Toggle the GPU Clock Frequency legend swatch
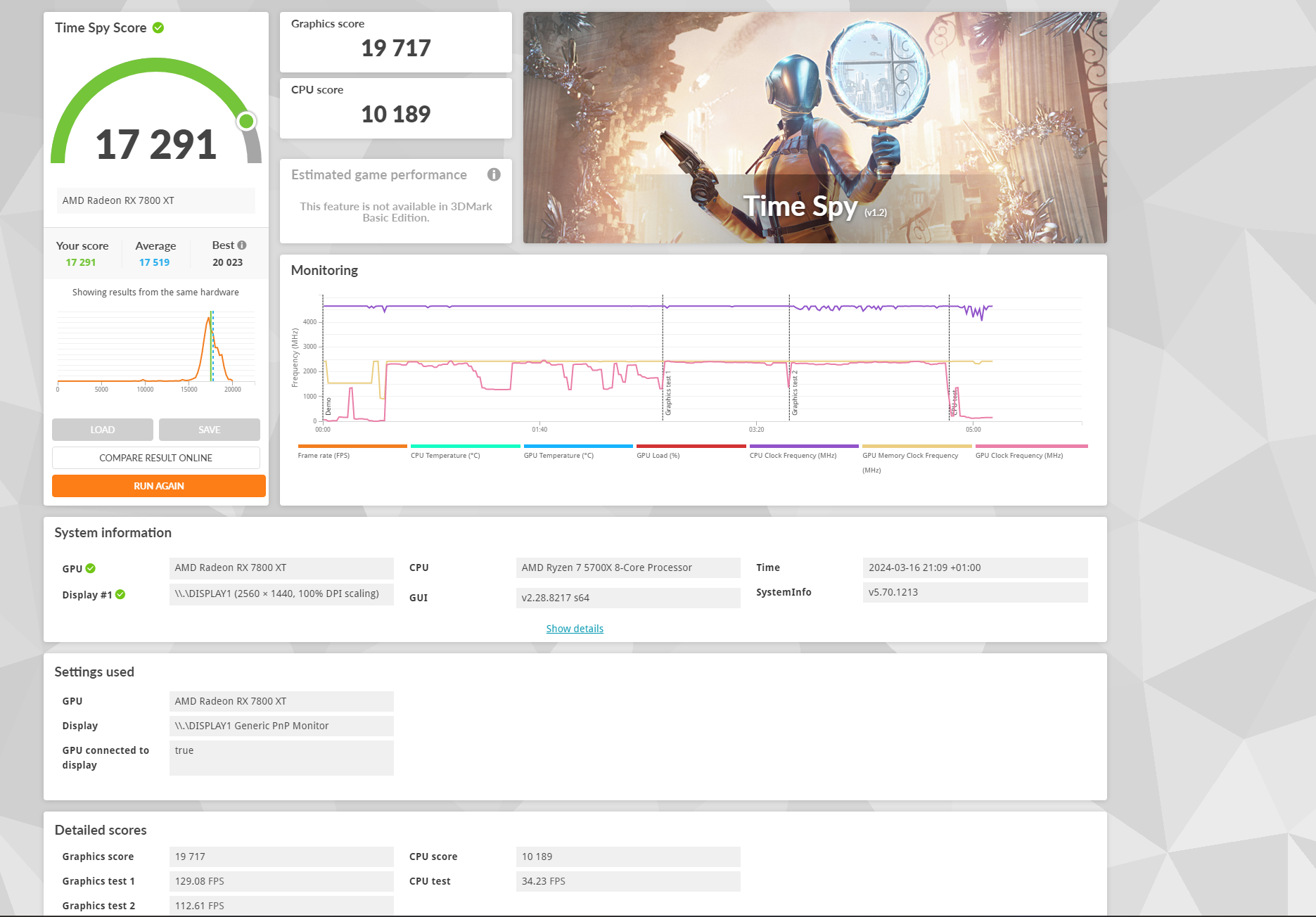Image resolution: width=1316 pixels, height=917 pixels. [x=1032, y=446]
